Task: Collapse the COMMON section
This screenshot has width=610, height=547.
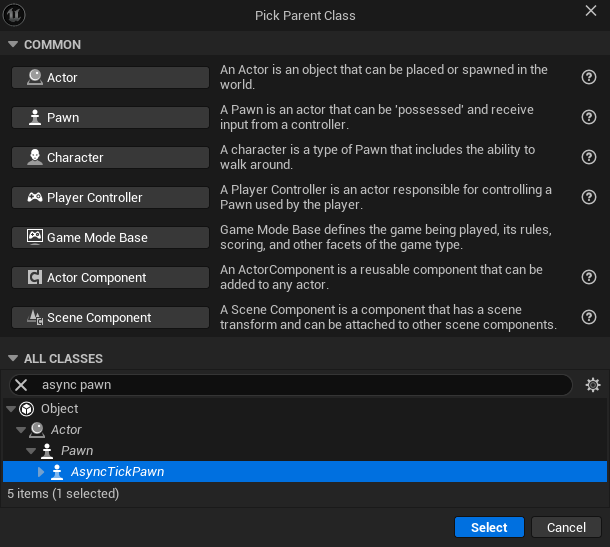Action: pos(13,44)
